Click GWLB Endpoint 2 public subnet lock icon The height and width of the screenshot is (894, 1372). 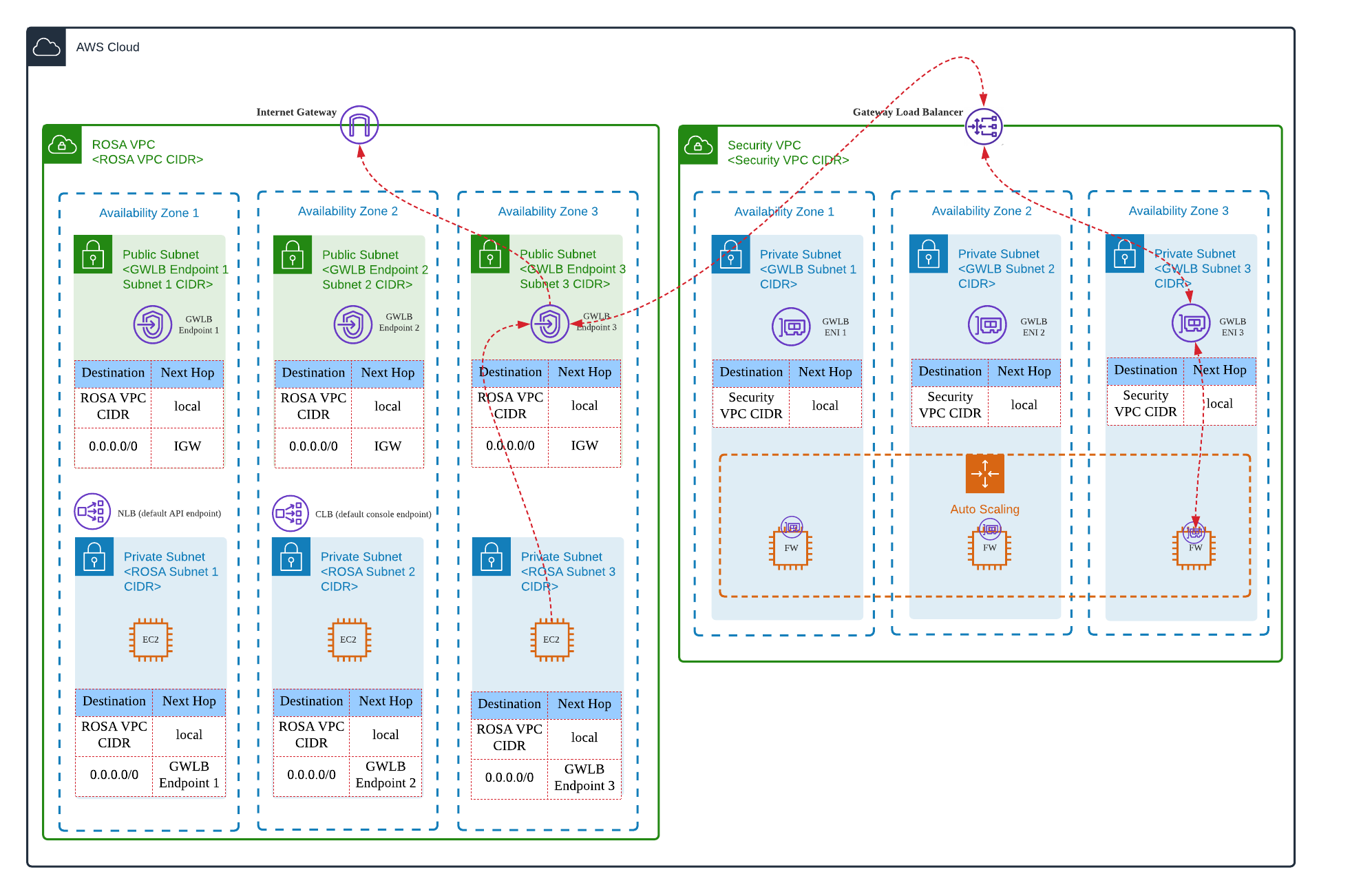[293, 255]
